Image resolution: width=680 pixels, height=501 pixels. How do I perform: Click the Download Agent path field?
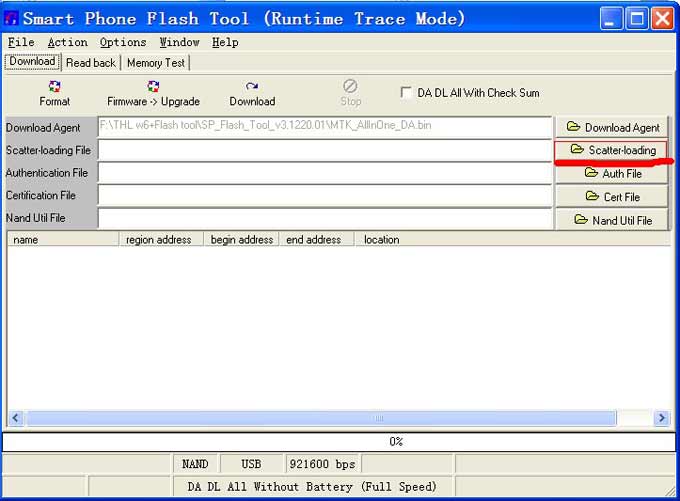tap(325, 128)
